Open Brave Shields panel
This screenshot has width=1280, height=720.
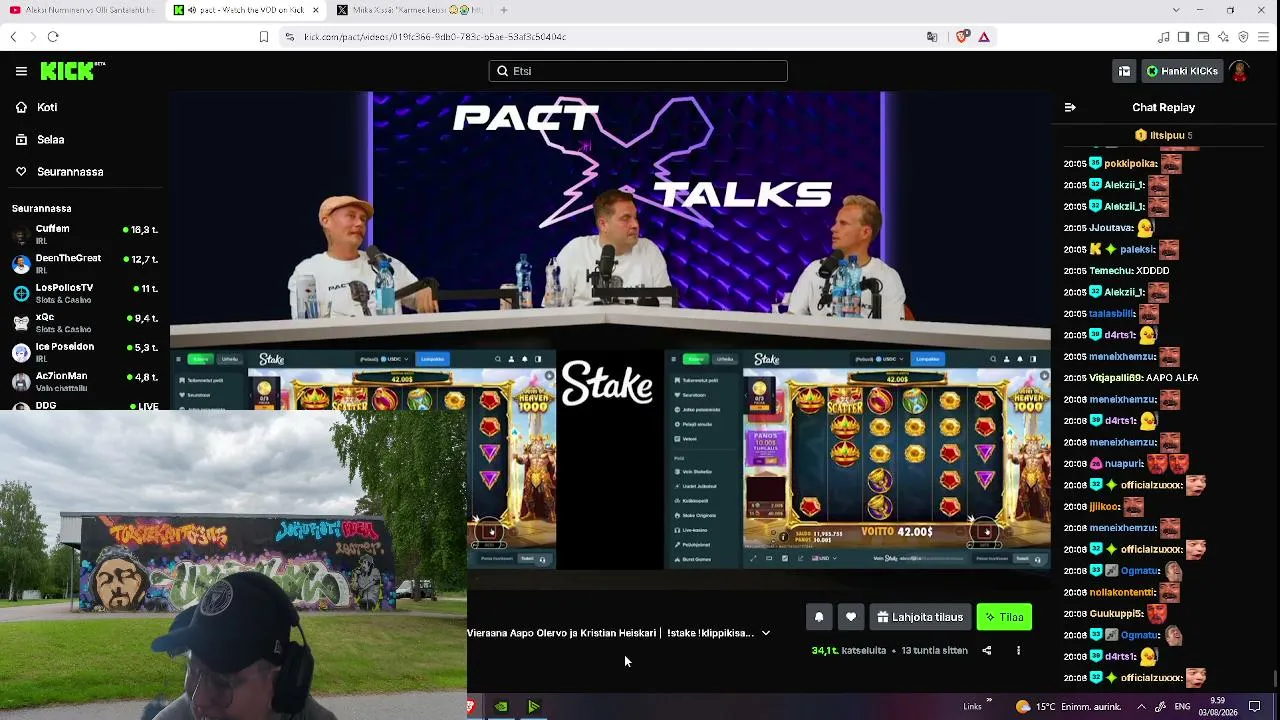[x=962, y=37]
